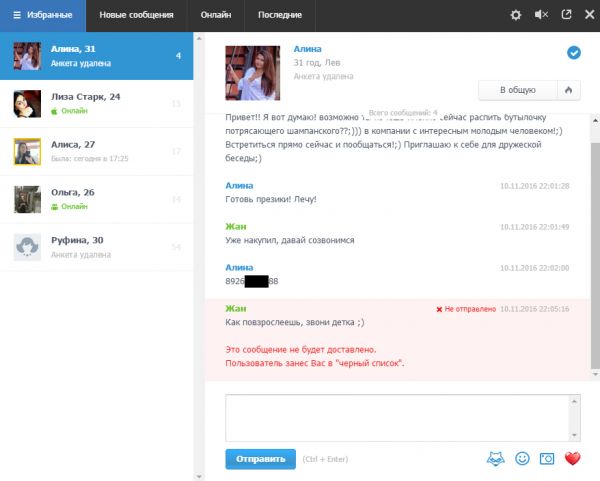Click the В общую button
Screen dimensions: 600x481
pyautogui.click(x=518, y=90)
